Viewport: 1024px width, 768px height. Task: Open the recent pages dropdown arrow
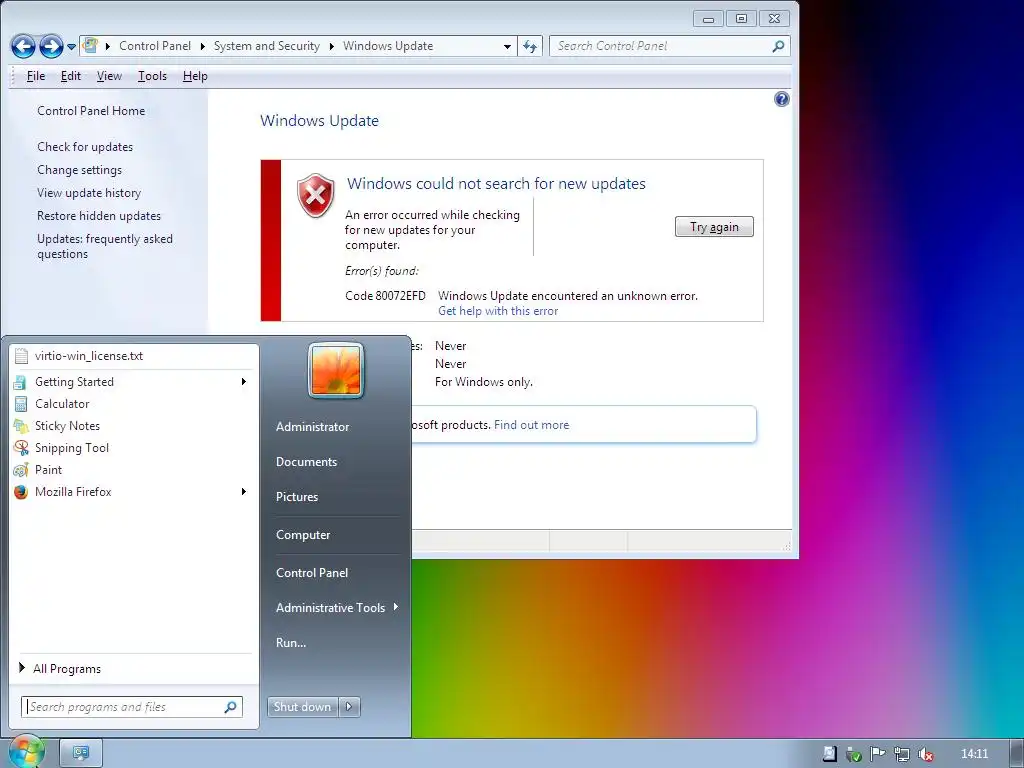pyautogui.click(x=71, y=47)
